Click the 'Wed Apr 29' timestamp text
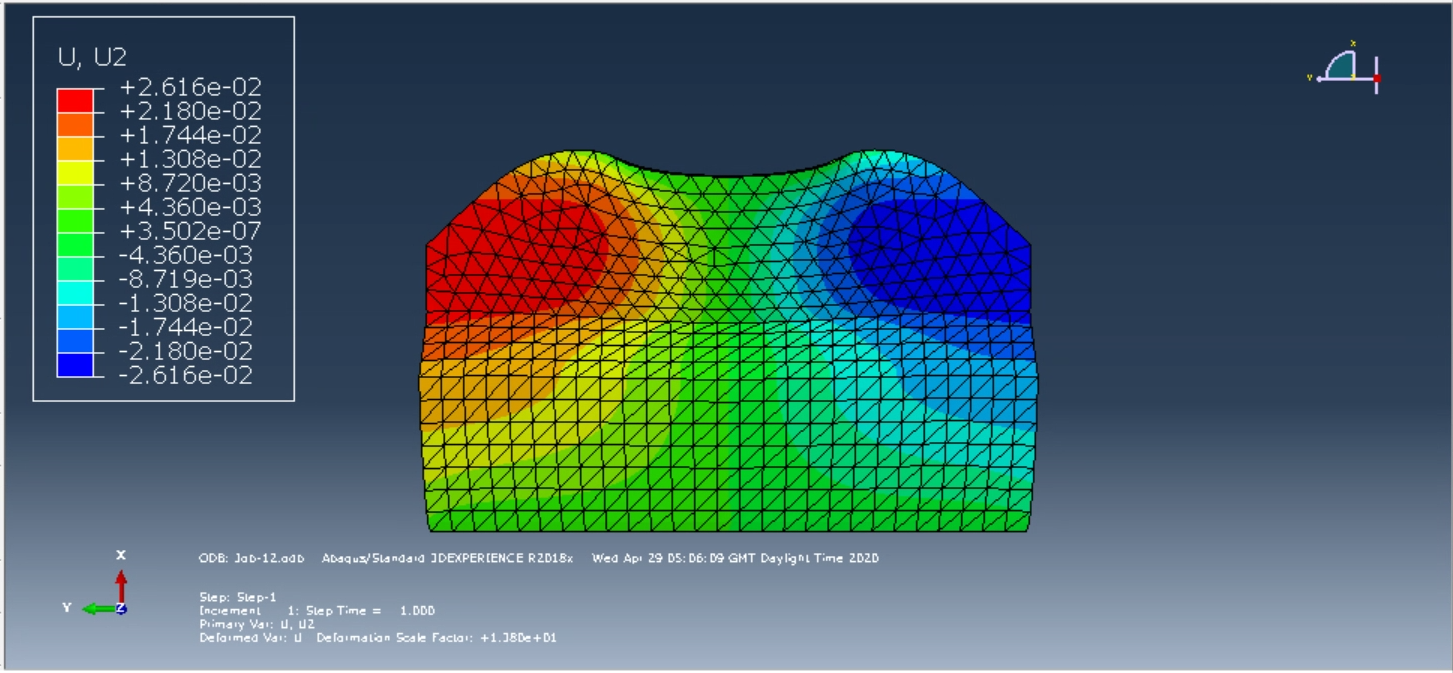 click(735, 558)
